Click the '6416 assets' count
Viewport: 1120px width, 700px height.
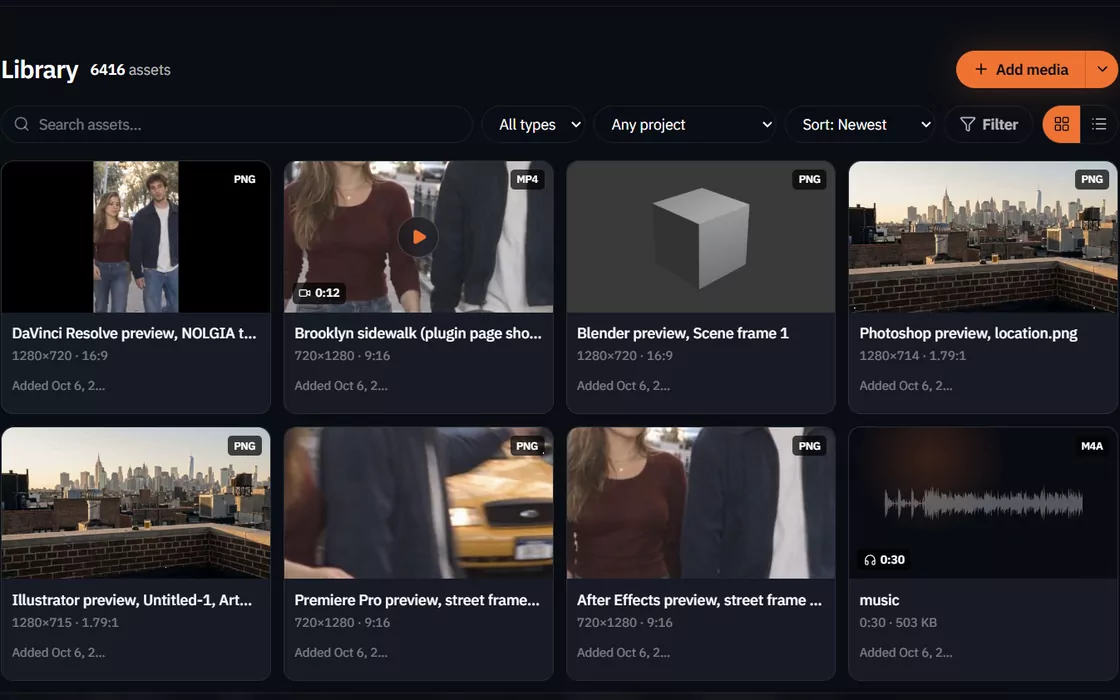130,70
